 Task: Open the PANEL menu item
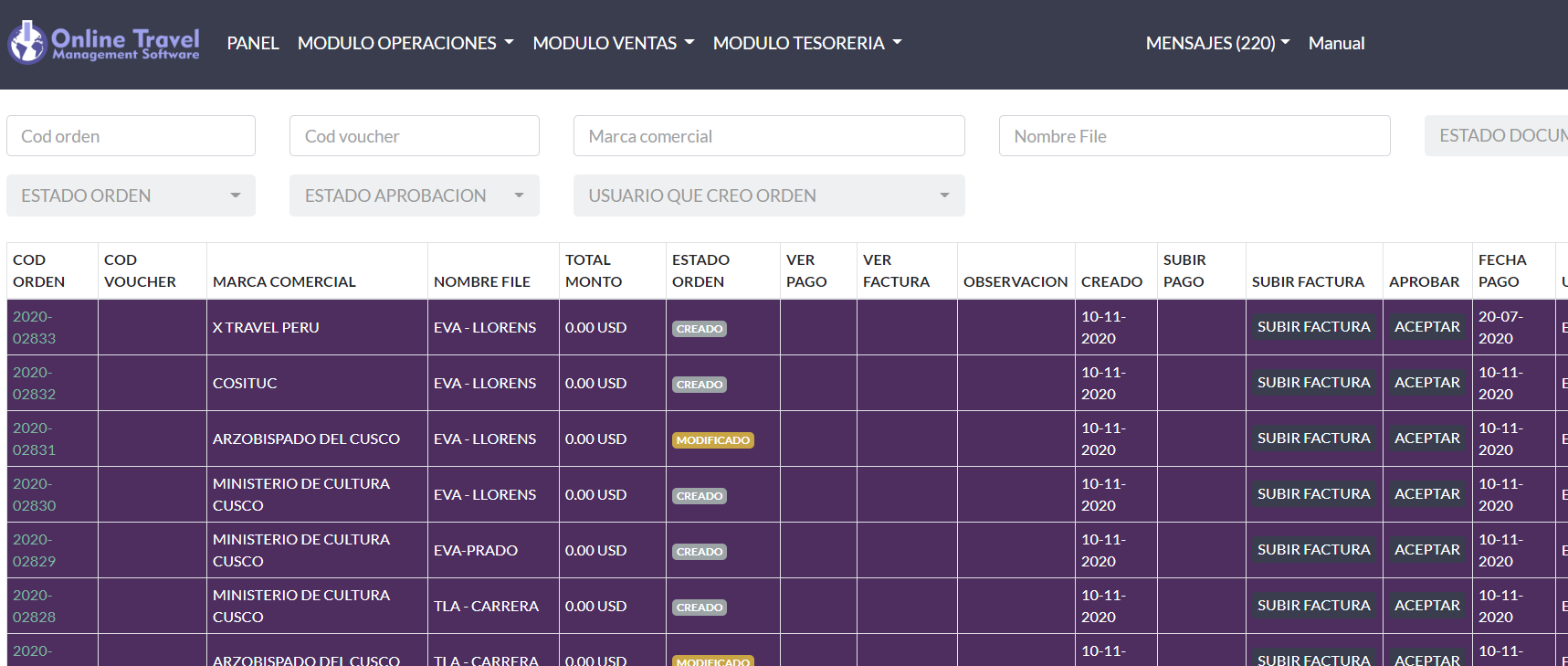[252, 43]
